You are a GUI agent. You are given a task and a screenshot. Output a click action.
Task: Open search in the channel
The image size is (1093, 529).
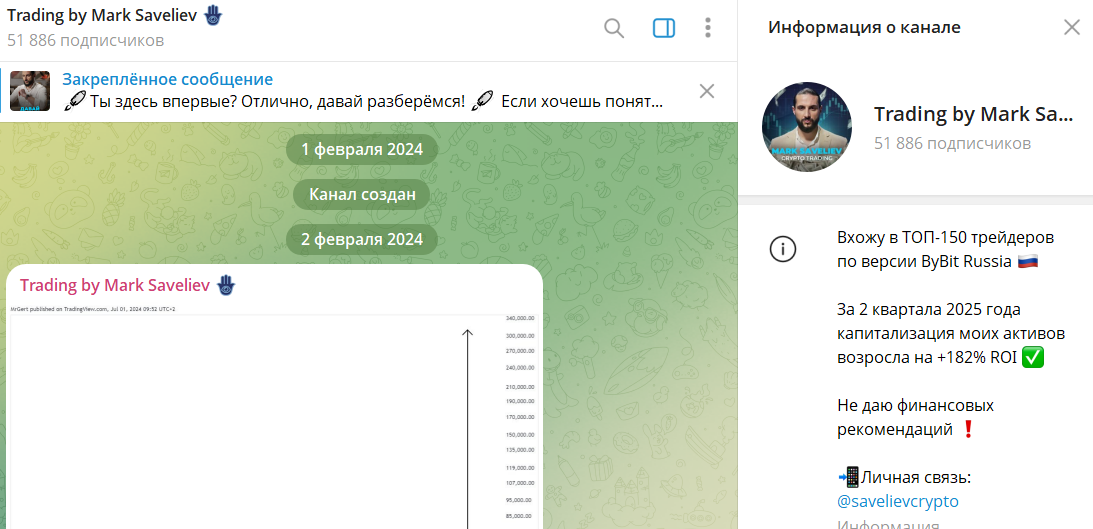coord(613,29)
